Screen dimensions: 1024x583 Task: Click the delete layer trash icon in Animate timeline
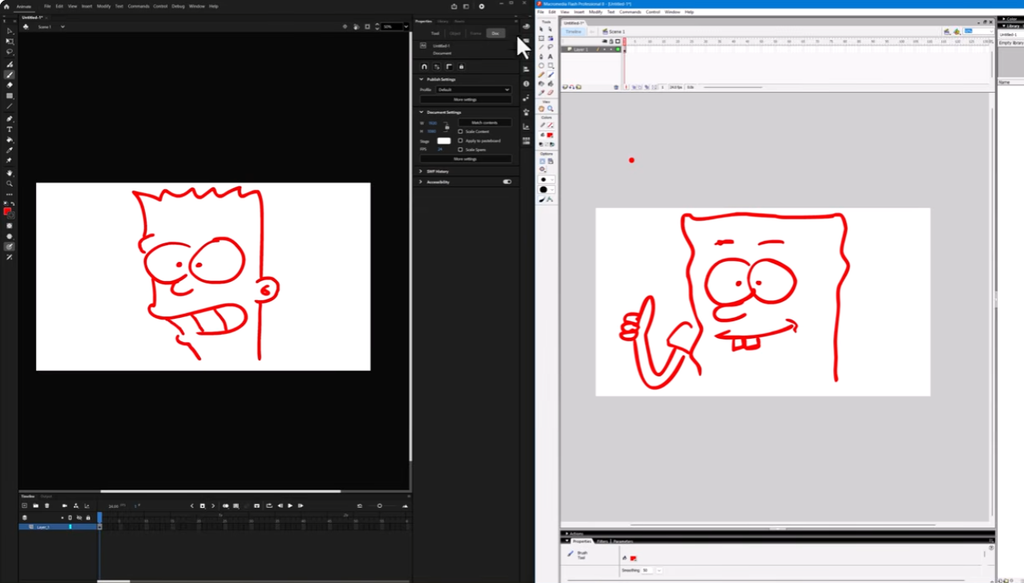point(47,505)
